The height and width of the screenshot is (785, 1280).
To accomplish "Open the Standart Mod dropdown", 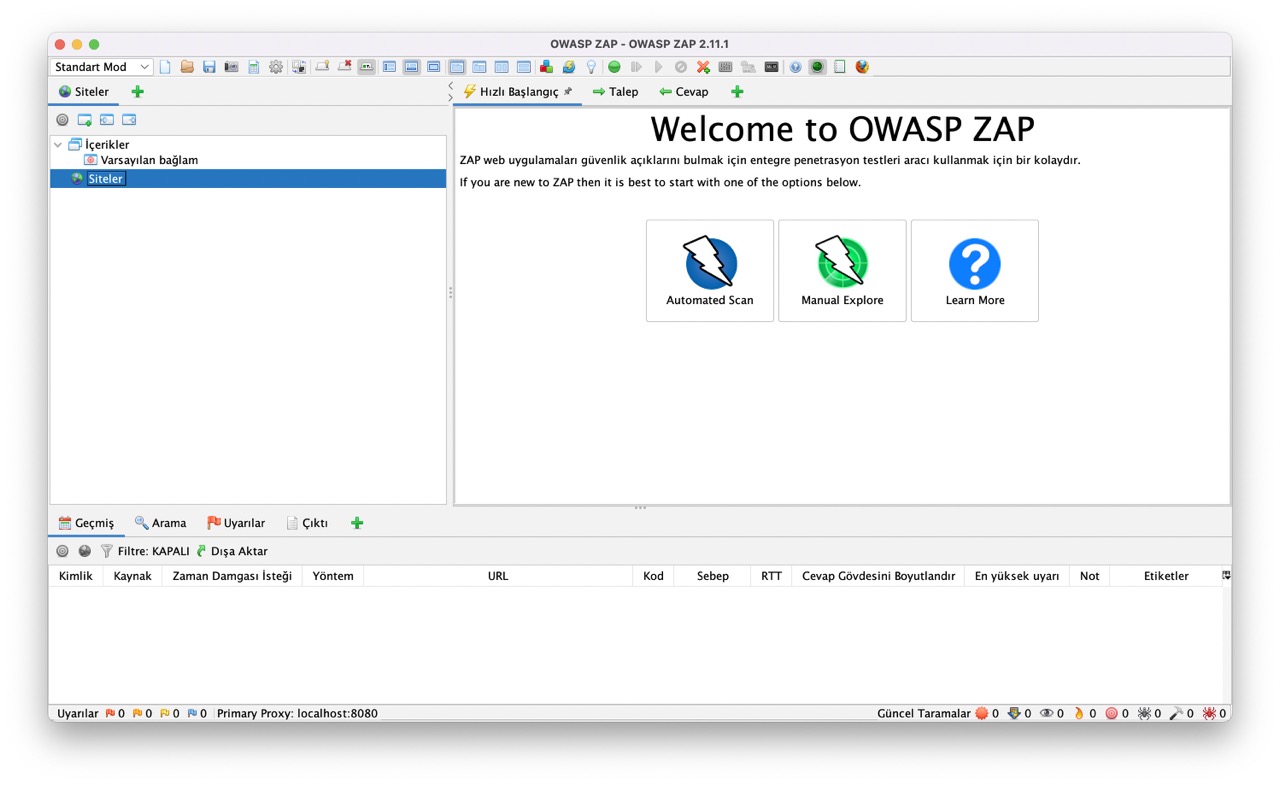I will click(x=101, y=67).
